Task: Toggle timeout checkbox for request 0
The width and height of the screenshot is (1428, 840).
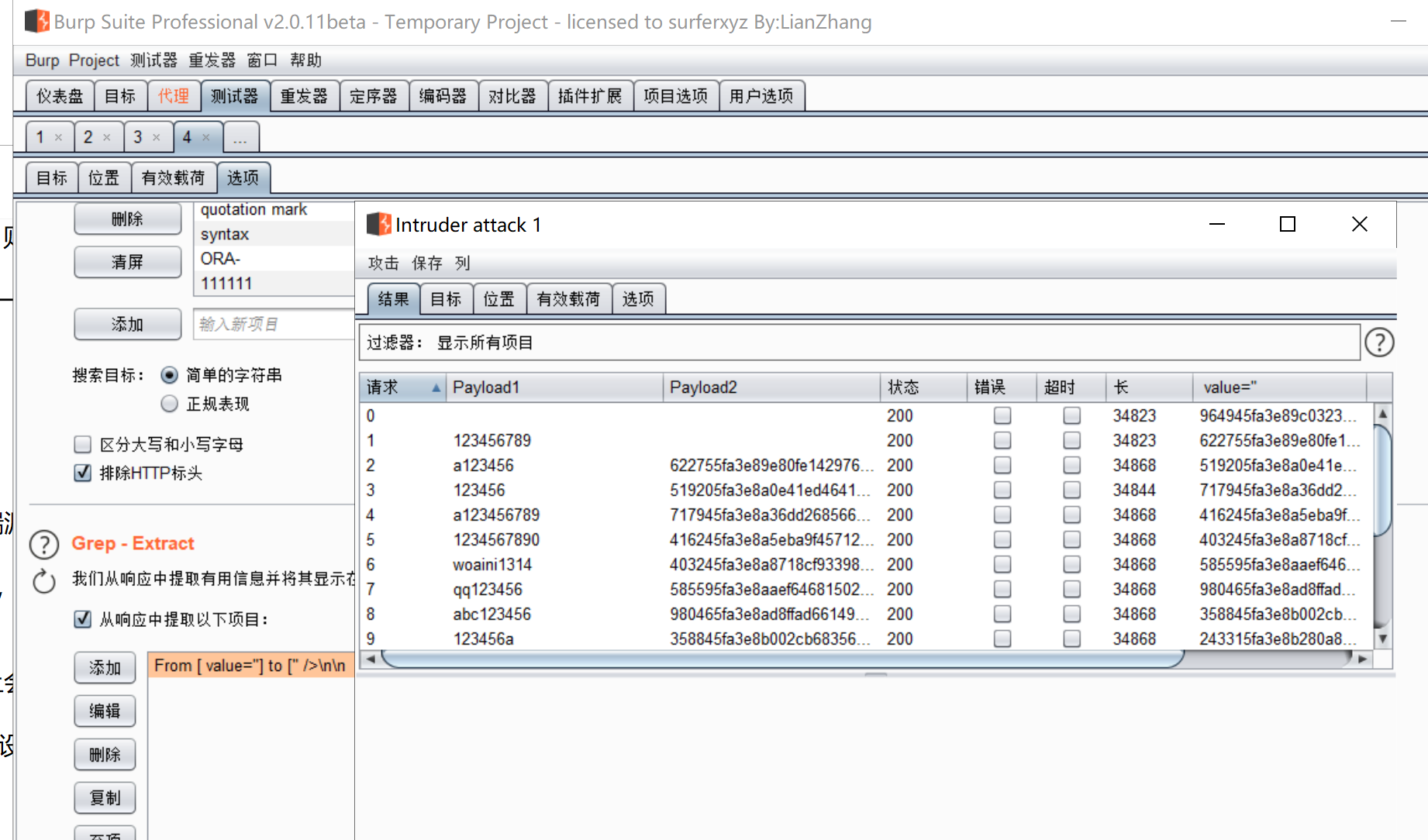Action: point(1072,416)
